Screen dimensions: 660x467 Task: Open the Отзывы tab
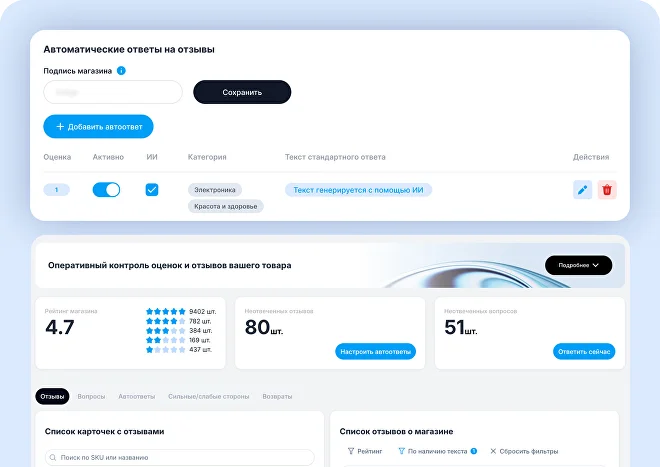52,396
